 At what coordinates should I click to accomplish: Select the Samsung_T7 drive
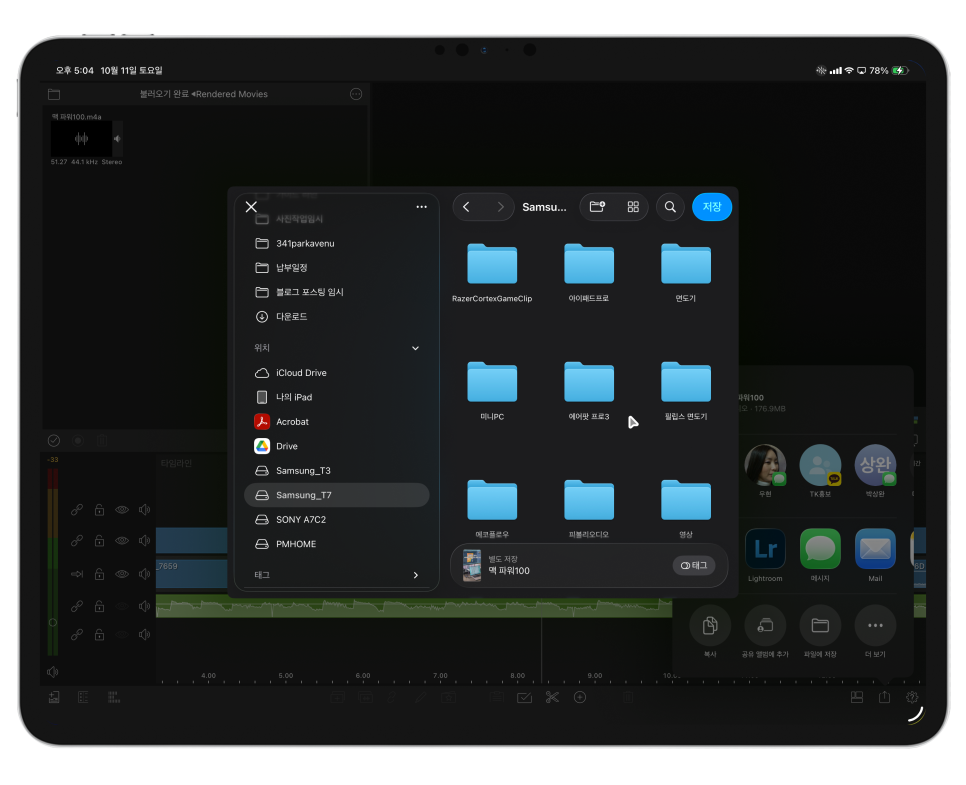pyautogui.click(x=336, y=495)
